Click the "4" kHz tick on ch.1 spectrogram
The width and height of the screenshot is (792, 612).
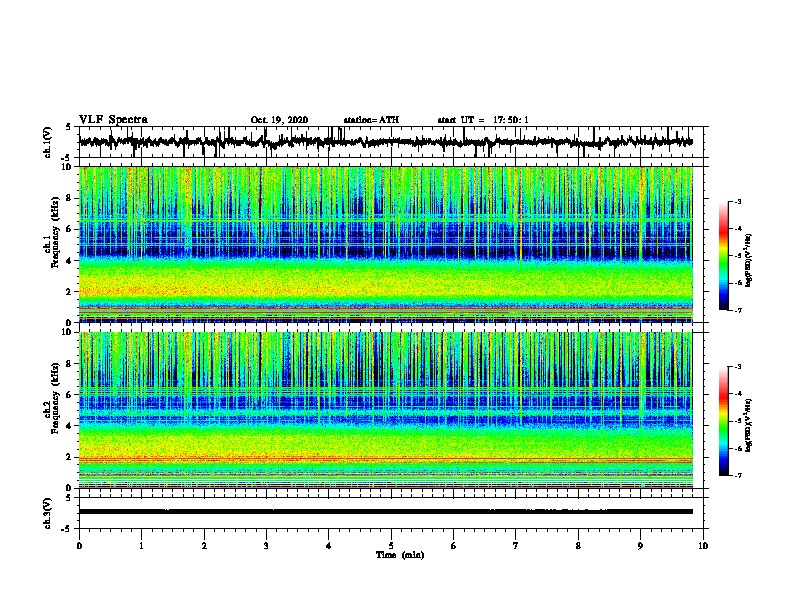pos(70,261)
